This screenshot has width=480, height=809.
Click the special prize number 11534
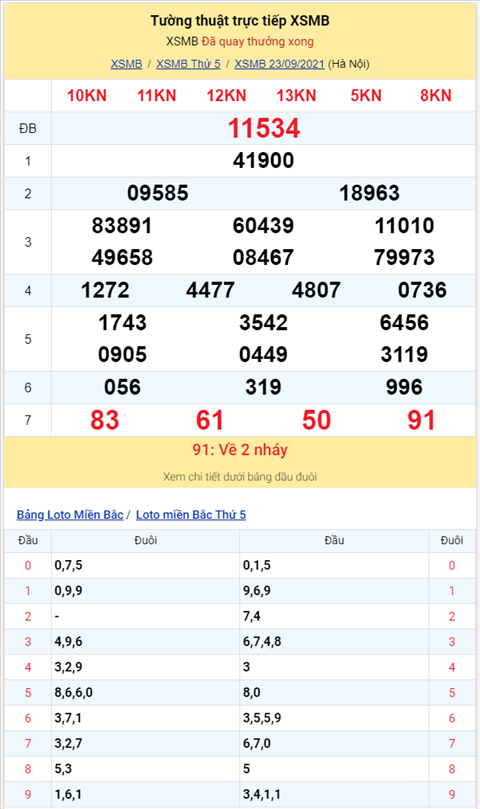pyautogui.click(x=264, y=128)
